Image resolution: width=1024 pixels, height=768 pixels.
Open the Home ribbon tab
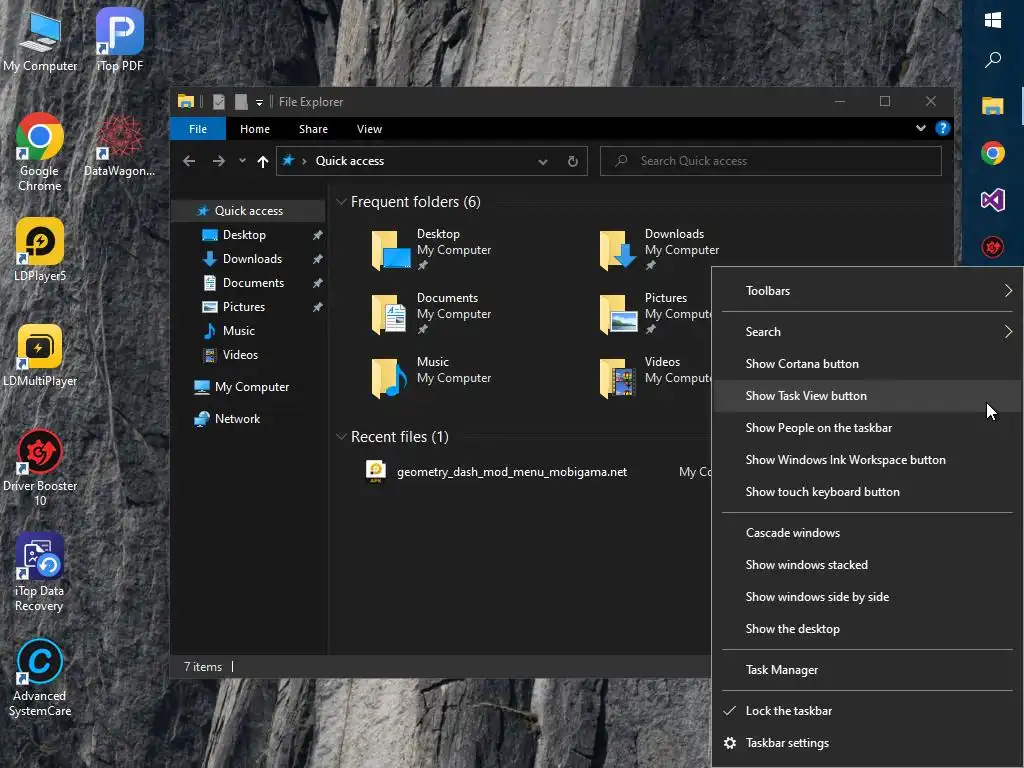(255, 129)
